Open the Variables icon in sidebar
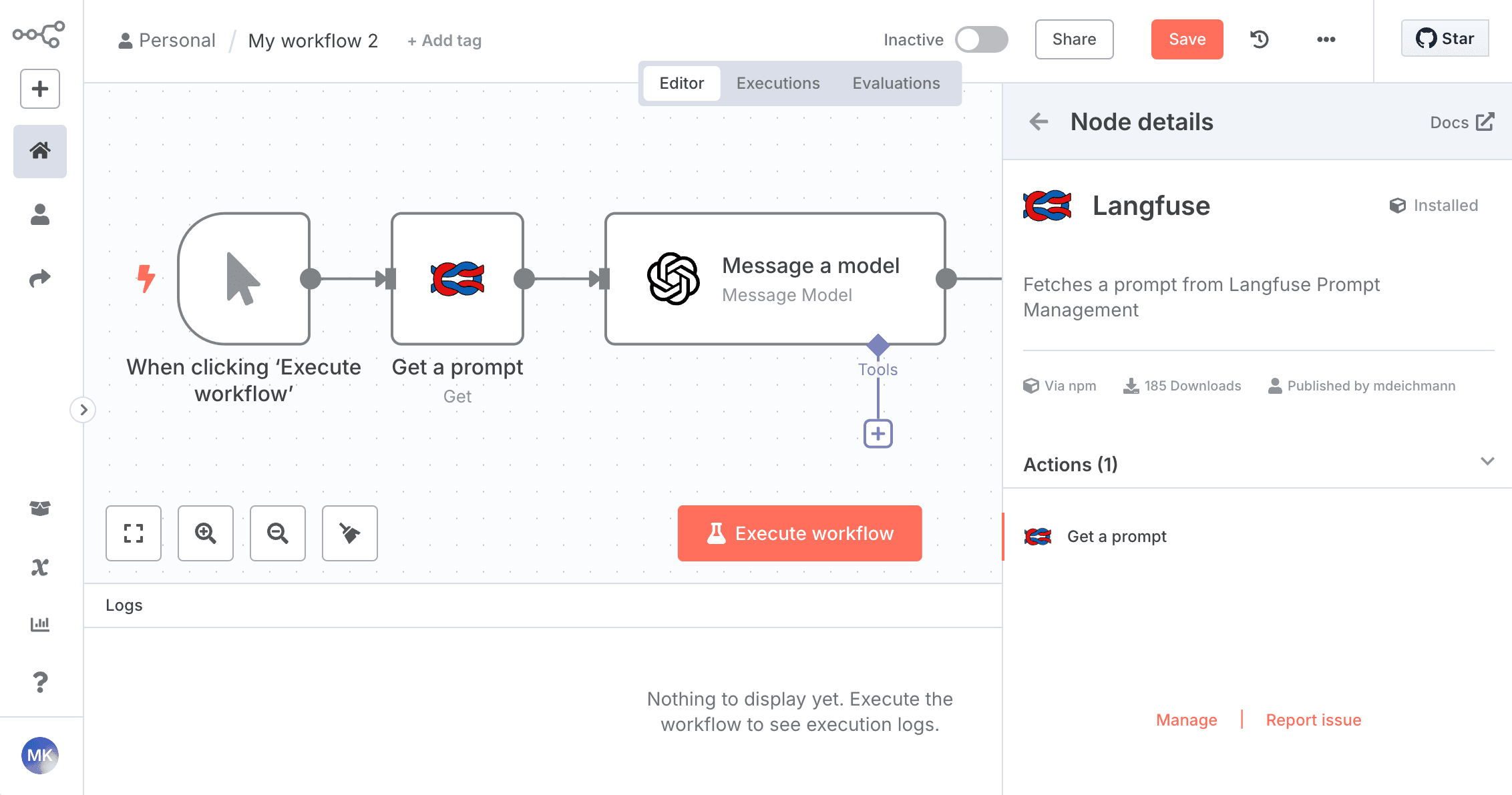 tap(39, 566)
